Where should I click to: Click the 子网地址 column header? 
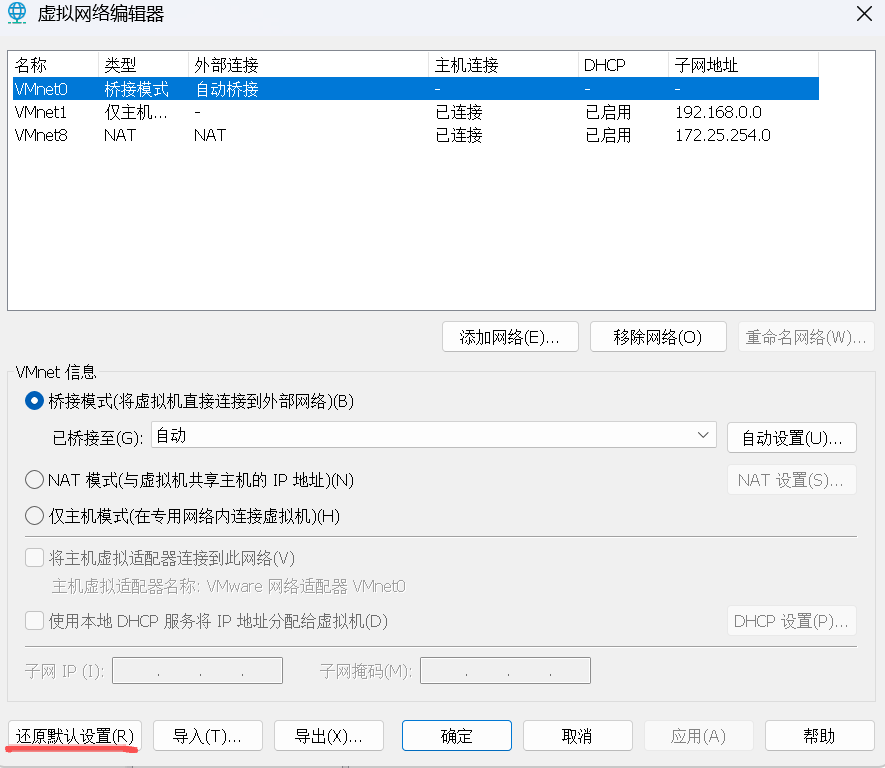click(744, 65)
